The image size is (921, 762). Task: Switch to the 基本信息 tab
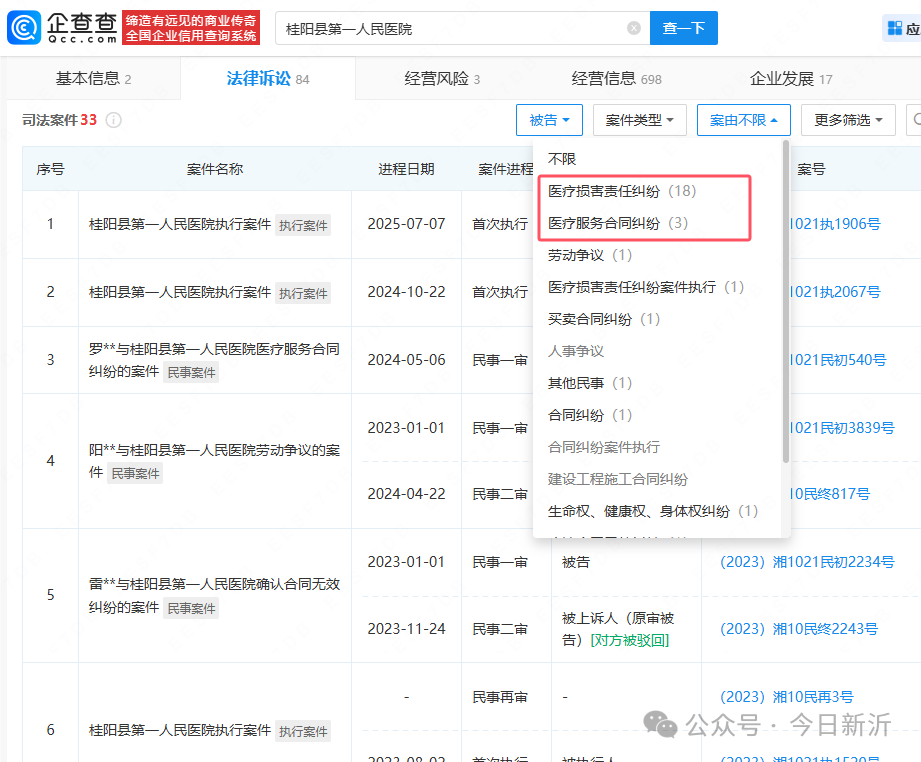tap(93, 79)
